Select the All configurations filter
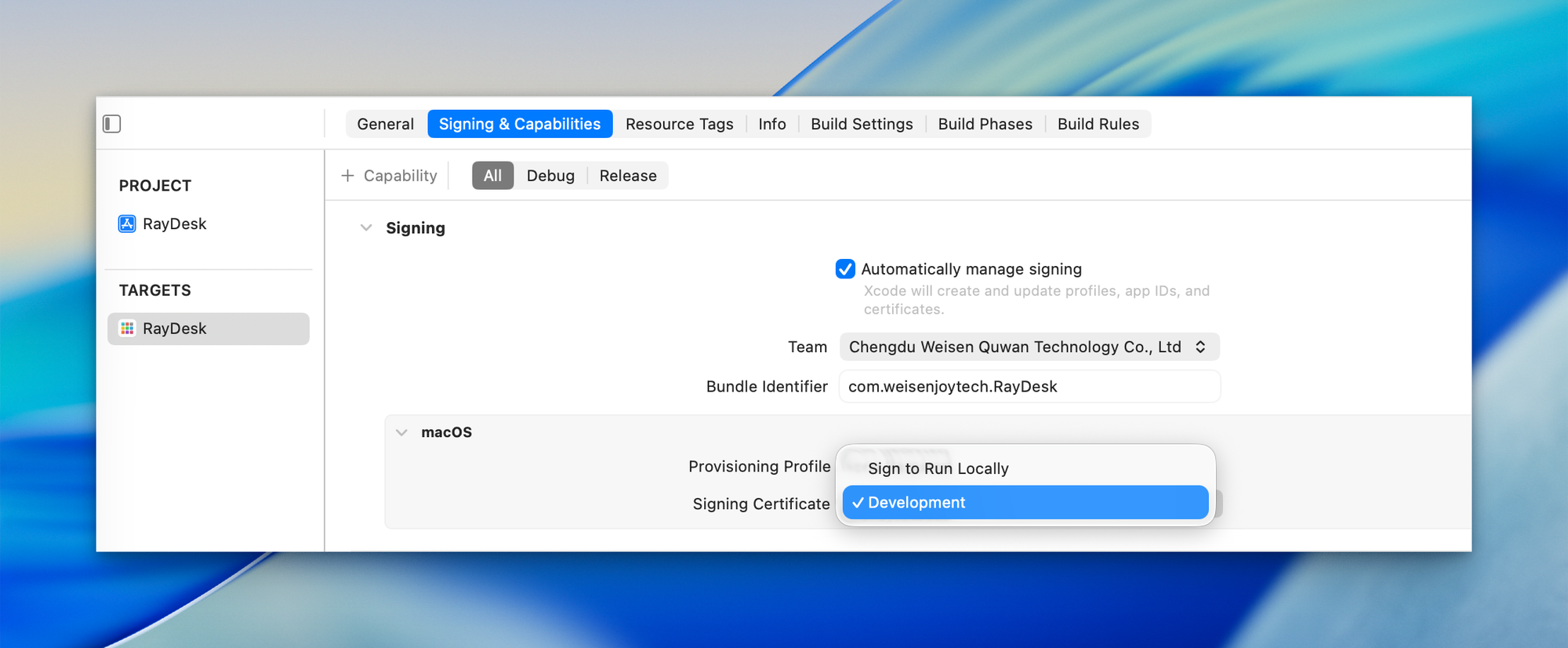The width and height of the screenshot is (1568, 648). point(492,176)
